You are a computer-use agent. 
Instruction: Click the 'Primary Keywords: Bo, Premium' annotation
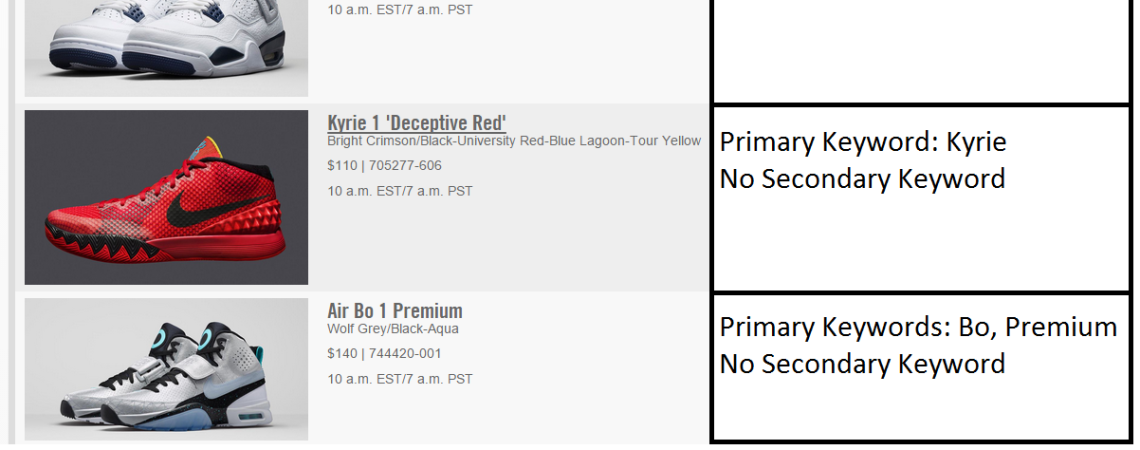pos(918,327)
